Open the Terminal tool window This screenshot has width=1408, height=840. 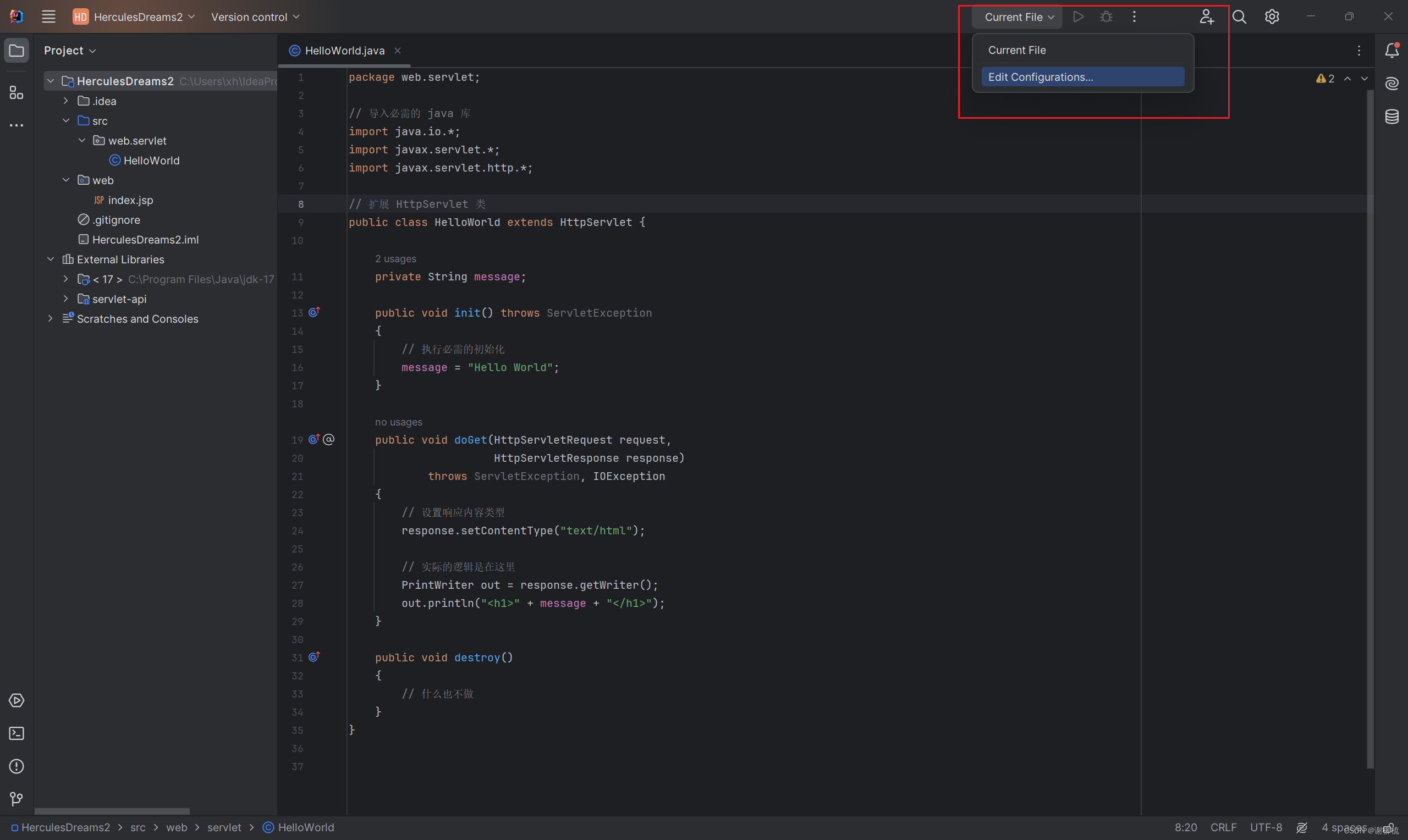click(x=16, y=733)
